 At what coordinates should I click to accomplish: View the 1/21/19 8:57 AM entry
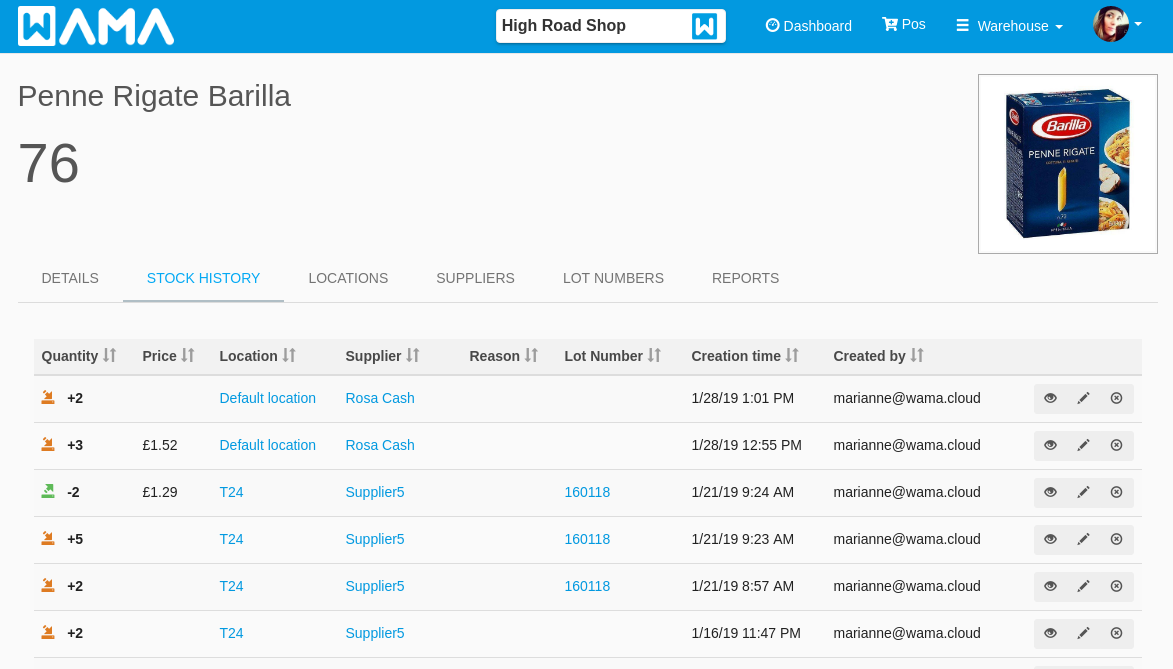1050,587
